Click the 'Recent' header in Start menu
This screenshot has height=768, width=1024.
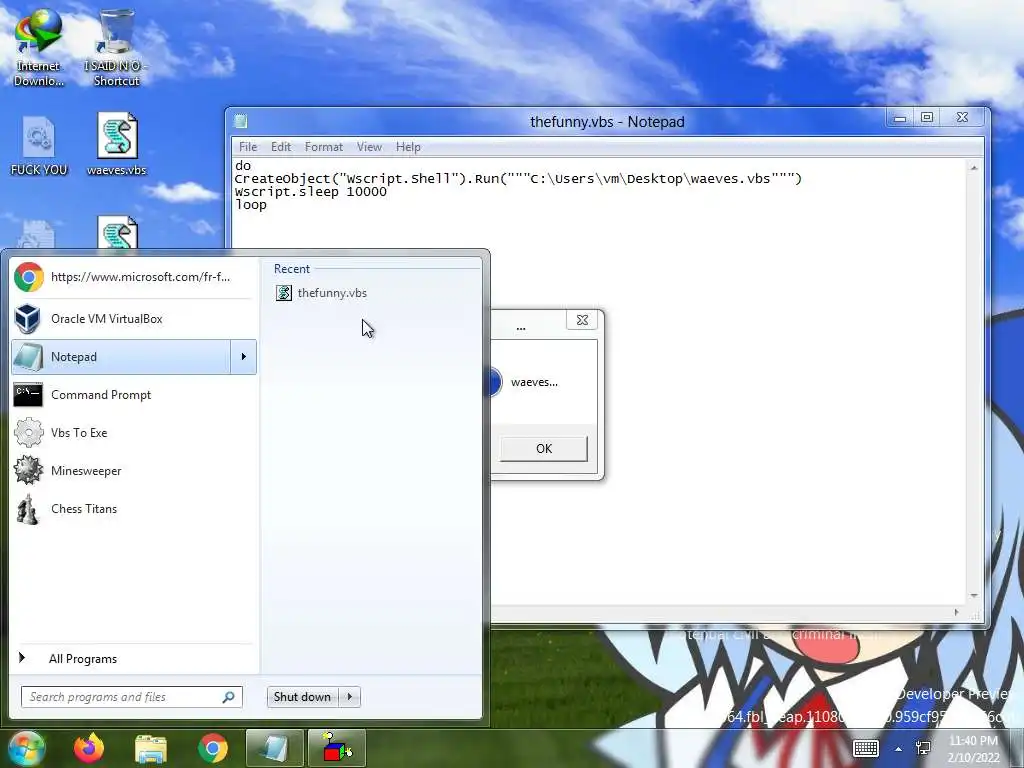(291, 269)
